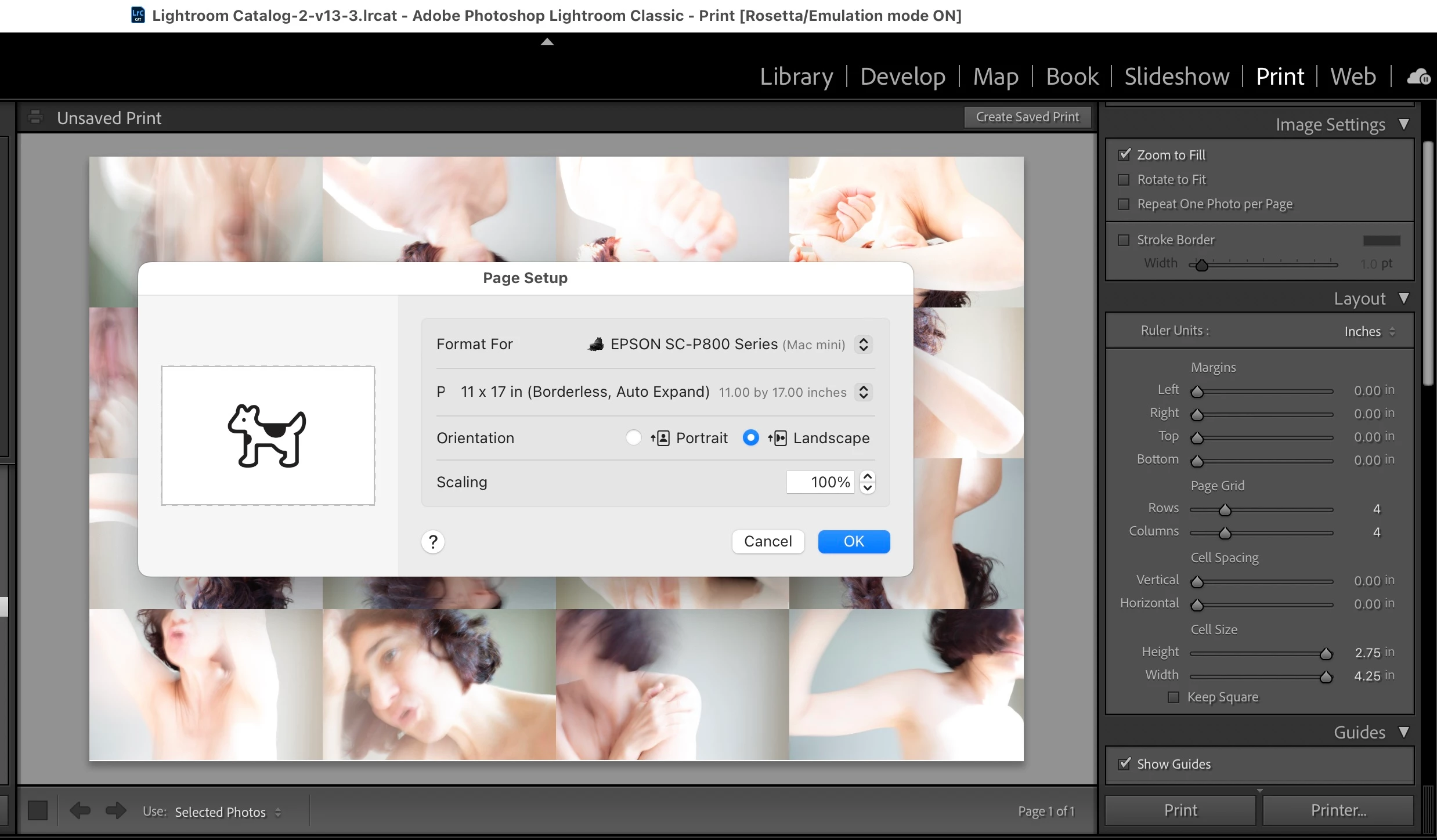1437x840 pixels.
Task: Enable the Rotate to Fit checkbox
Action: (x=1124, y=180)
